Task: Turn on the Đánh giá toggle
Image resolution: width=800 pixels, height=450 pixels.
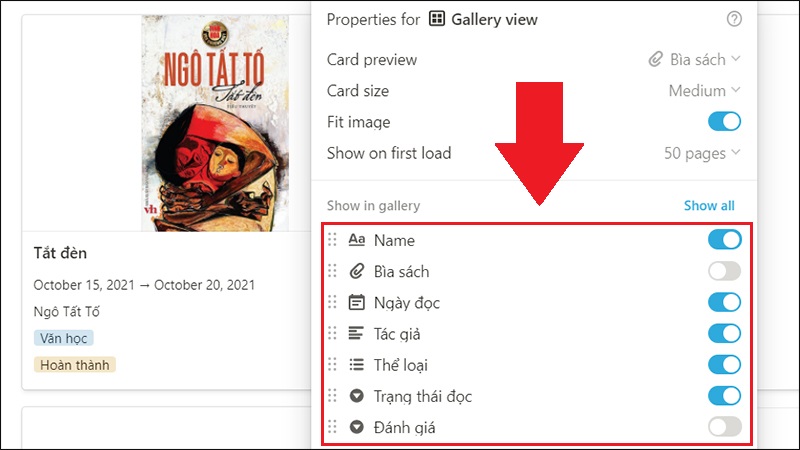Action: 724,427
